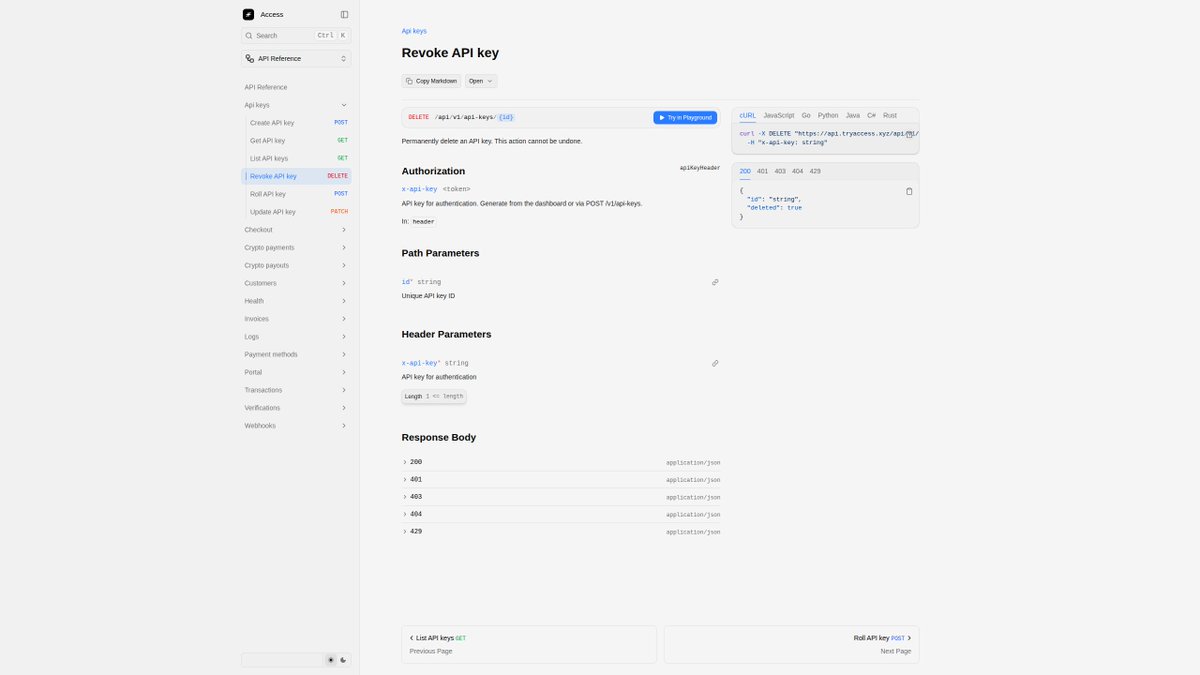The width and height of the screenshot is (1200, 675).
Task: Go to next page Roll API key
Action: 791,644
